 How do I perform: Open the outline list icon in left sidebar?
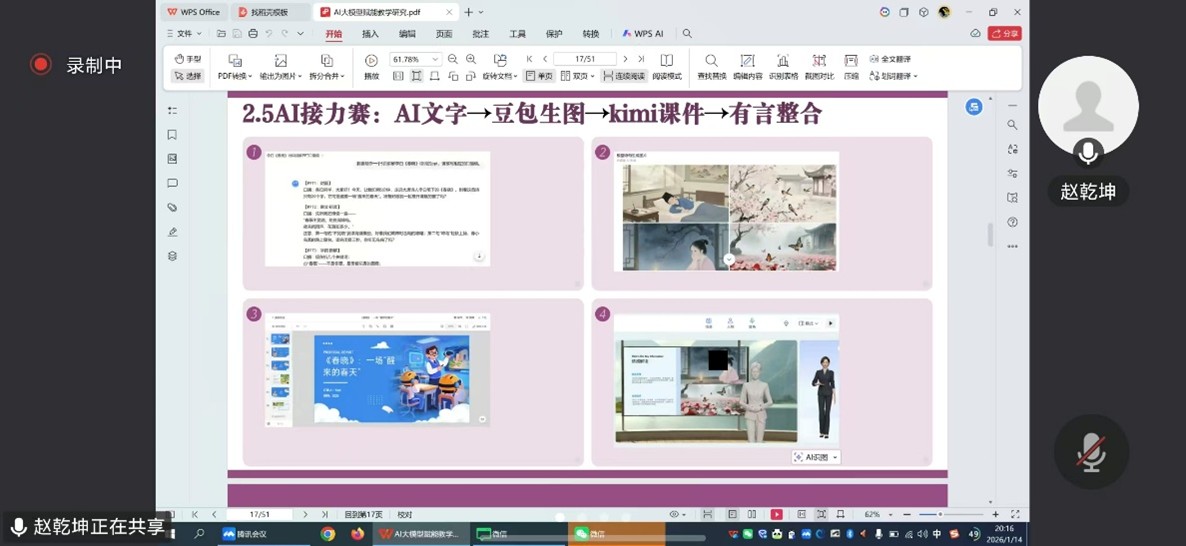tap(172, 110)
